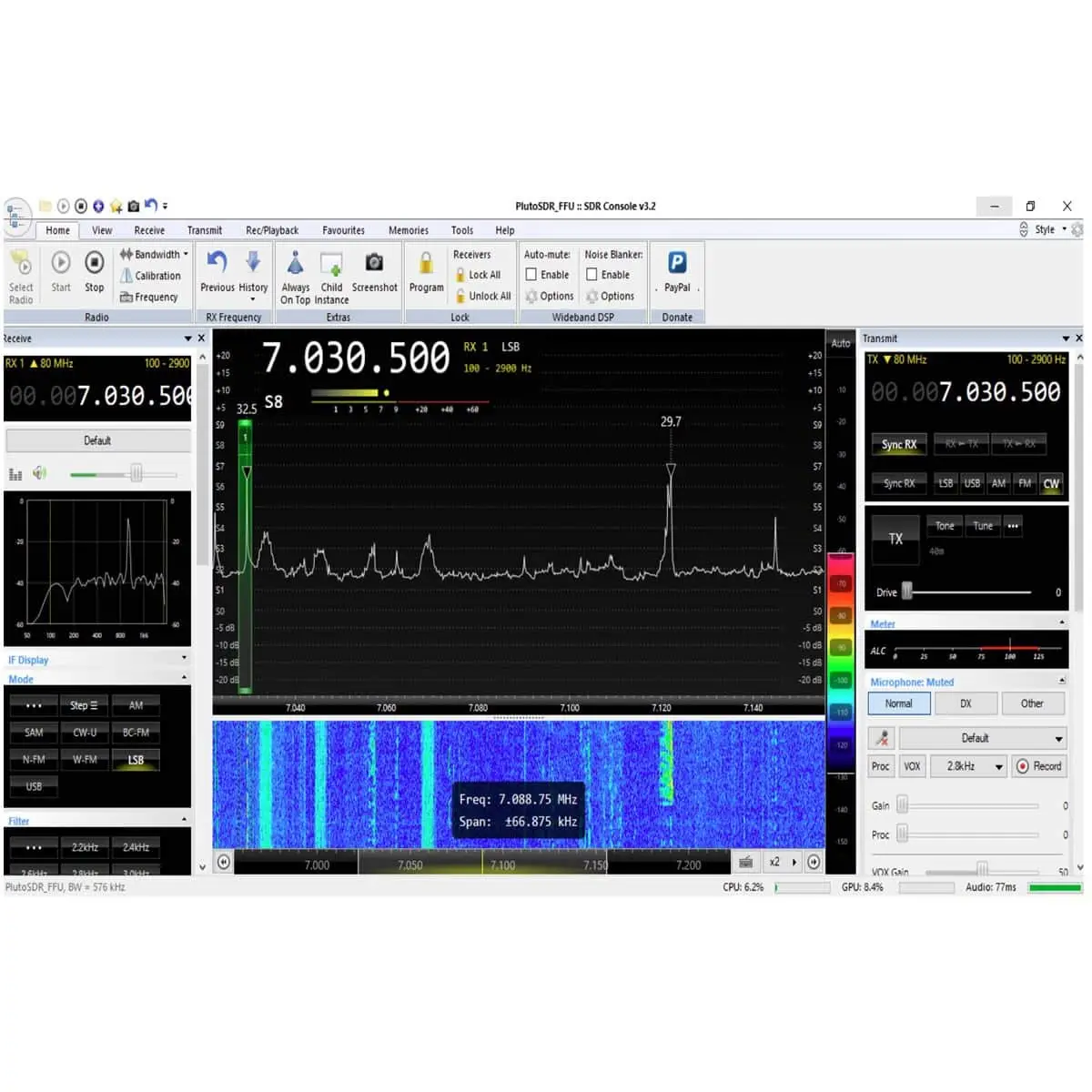Open the Memories menu
Screen dimensions: 1092x1092
pyautogui.click(x=408, y=230)
